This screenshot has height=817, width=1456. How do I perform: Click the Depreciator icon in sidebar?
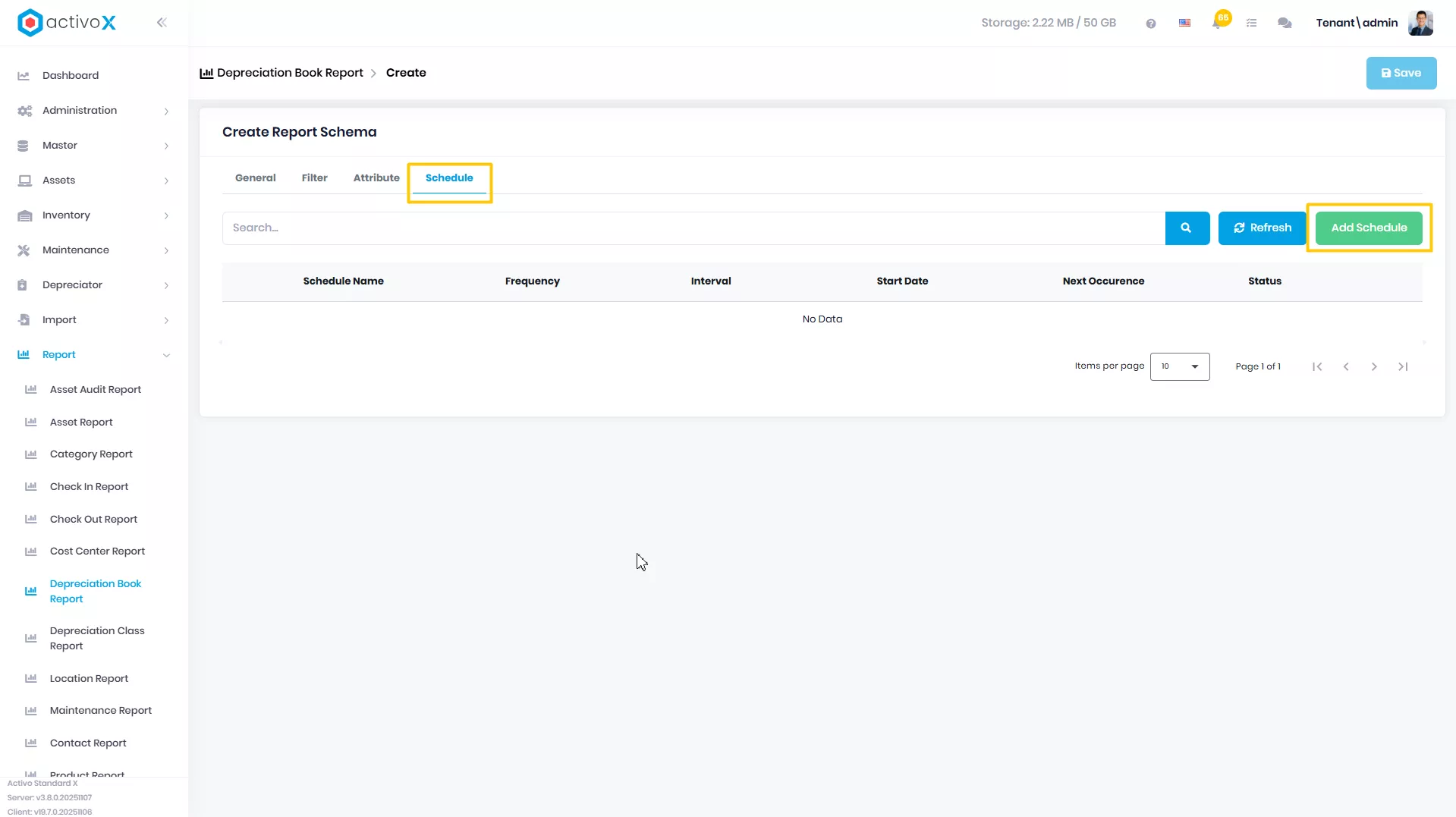click(x=22, y=285)
